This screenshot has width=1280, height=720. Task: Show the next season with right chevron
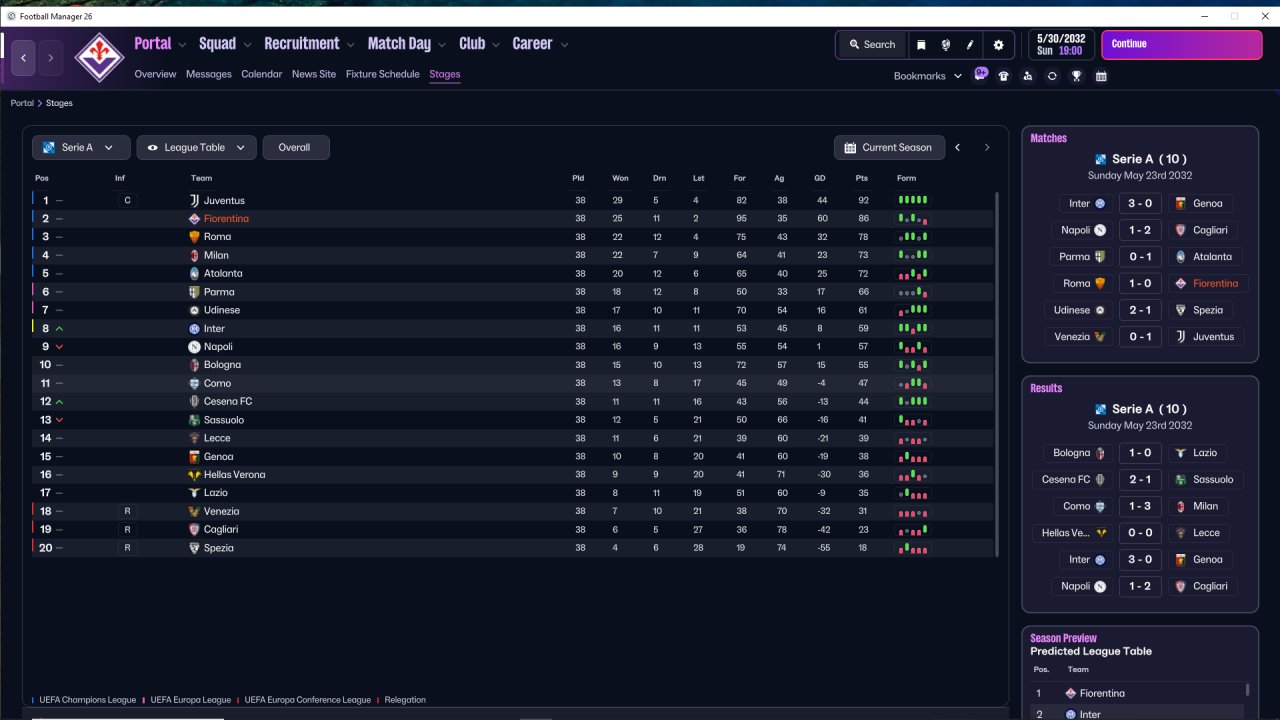pos(987,148)
